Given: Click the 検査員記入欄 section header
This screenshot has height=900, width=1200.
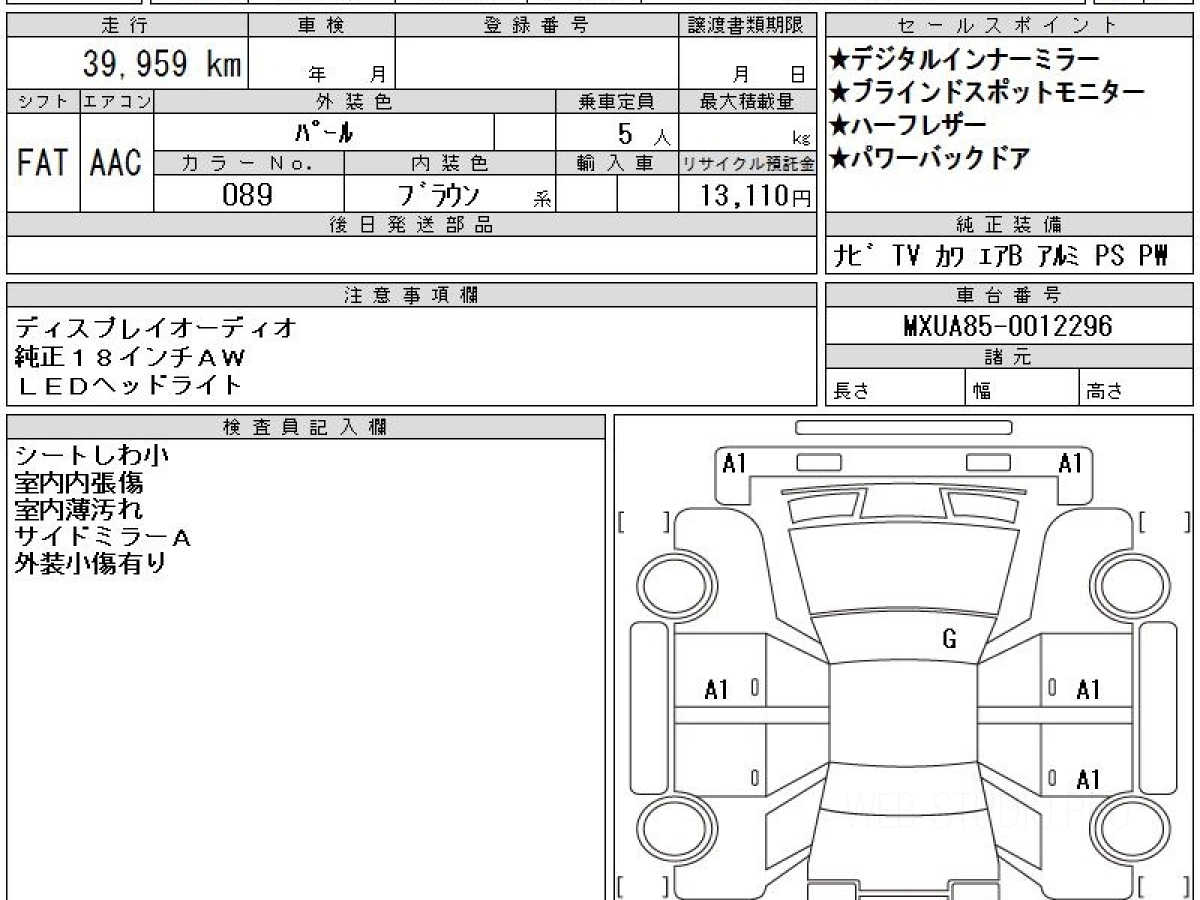Looking at the screenshot, I should (x=306, y=427).
